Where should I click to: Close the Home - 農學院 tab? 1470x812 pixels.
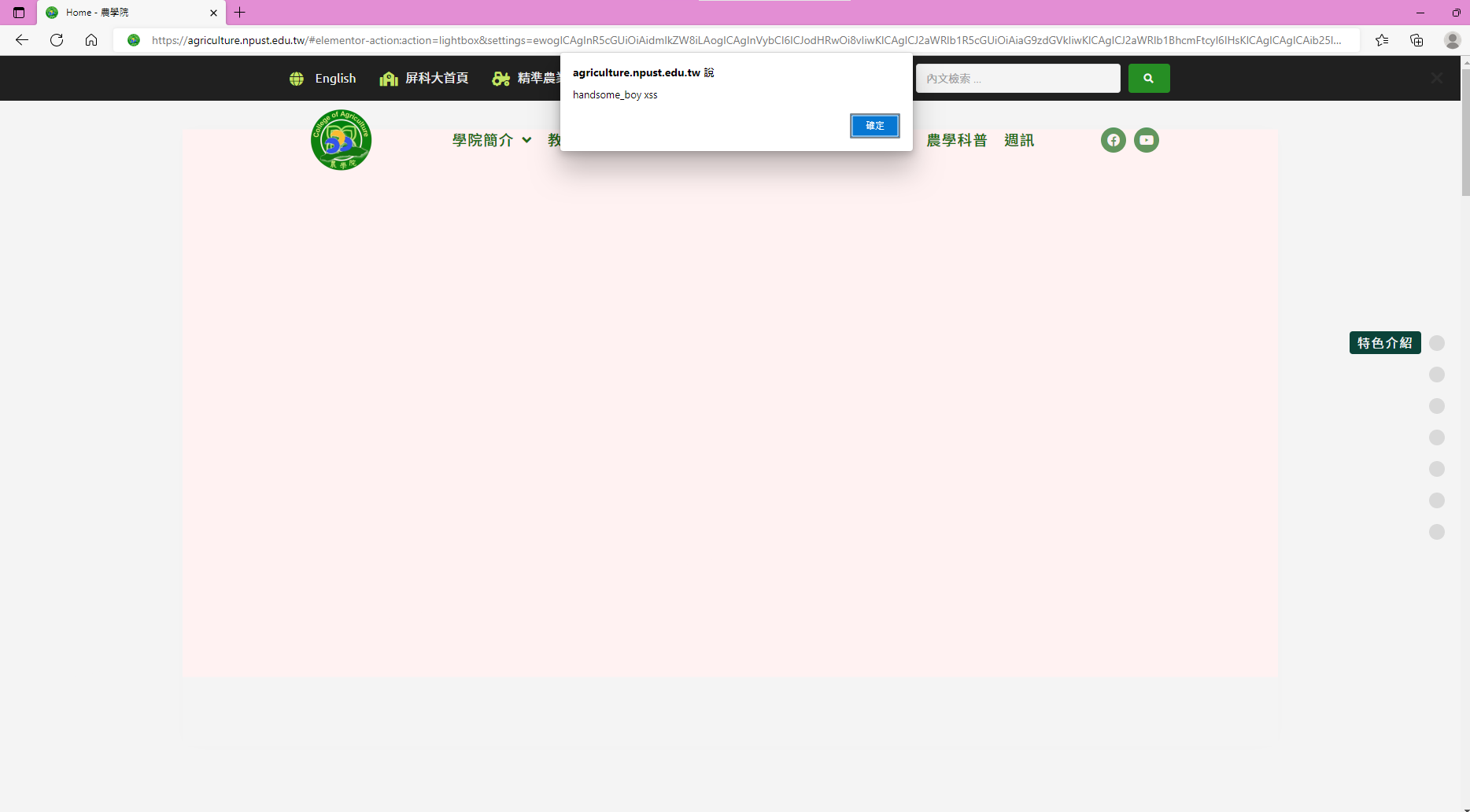213,13
